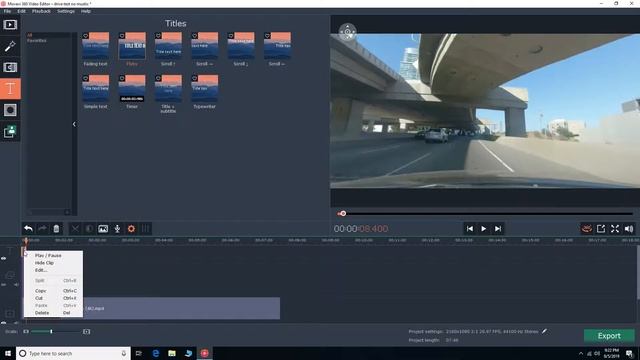
Task: Select the Fading text title thumbnail
Action: tap(96, 46)
